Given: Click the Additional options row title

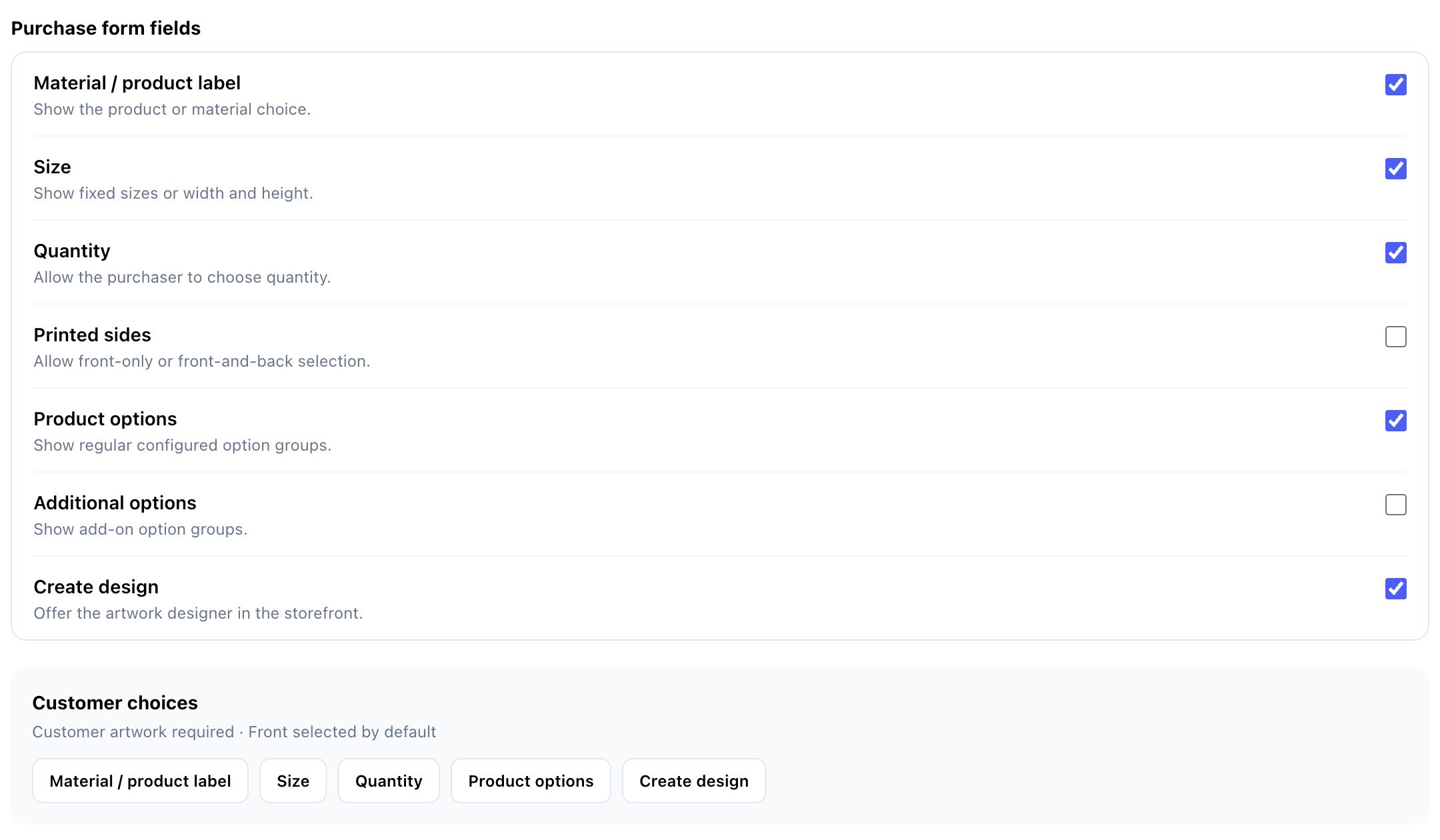Looking at the screenshot, I should click(x=115, y=503).
